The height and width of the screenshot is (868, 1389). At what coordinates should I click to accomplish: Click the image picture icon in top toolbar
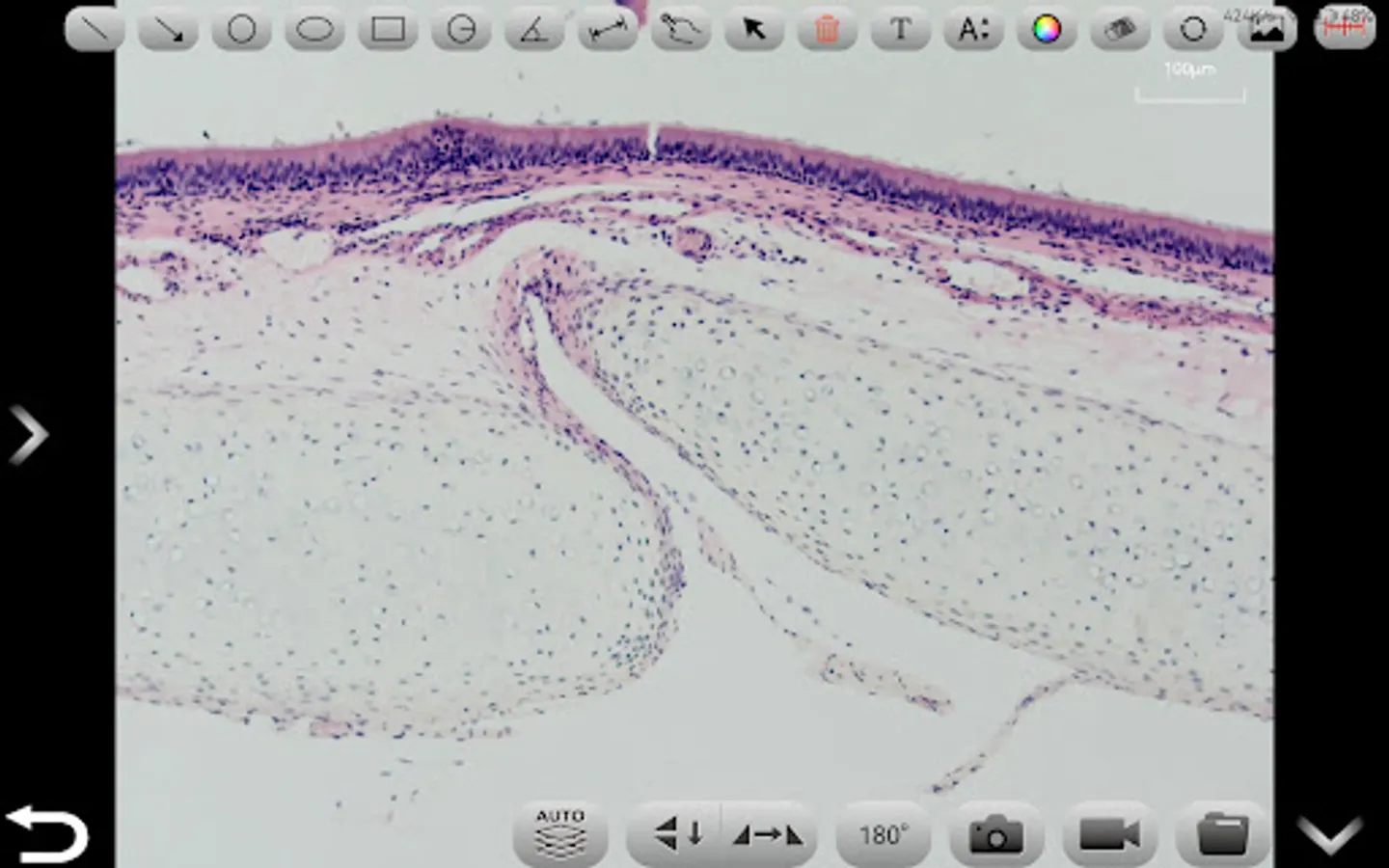coord(1267,29)
